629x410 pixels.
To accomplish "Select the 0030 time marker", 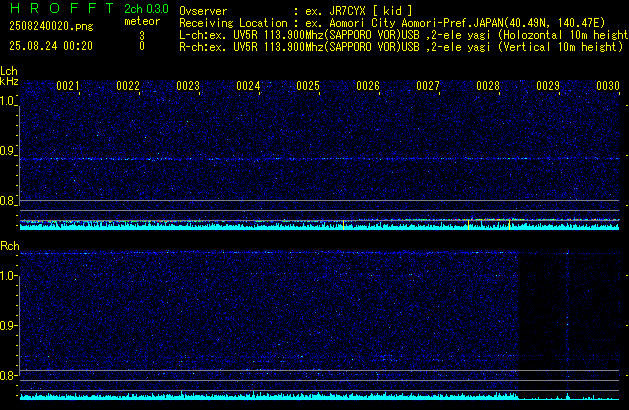I will click(608, 86).
